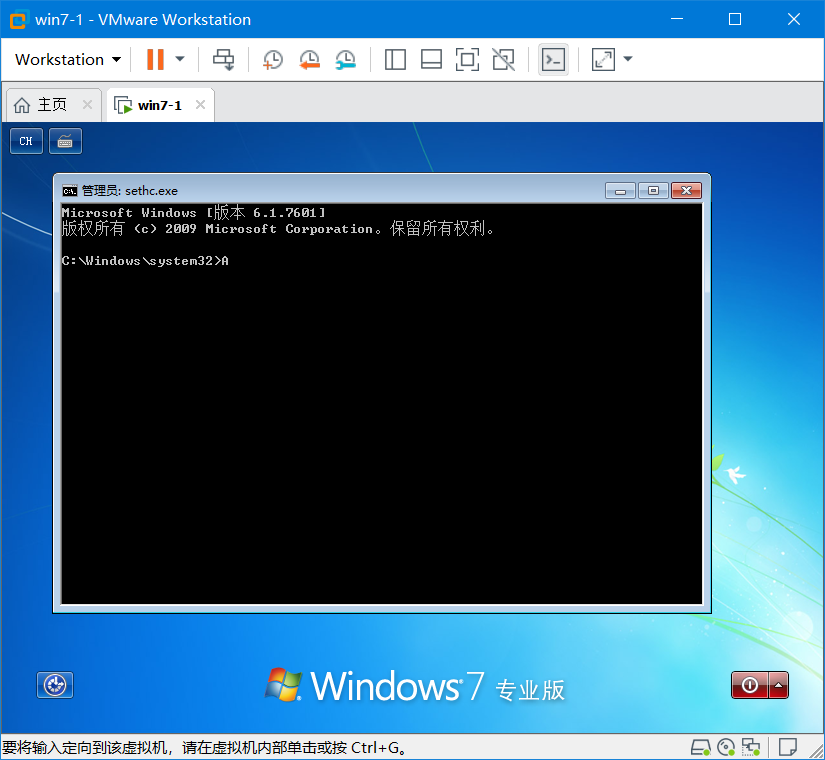
Task: Click the C:\Windows\system32> prompt line
Action: tap(145, 261)
